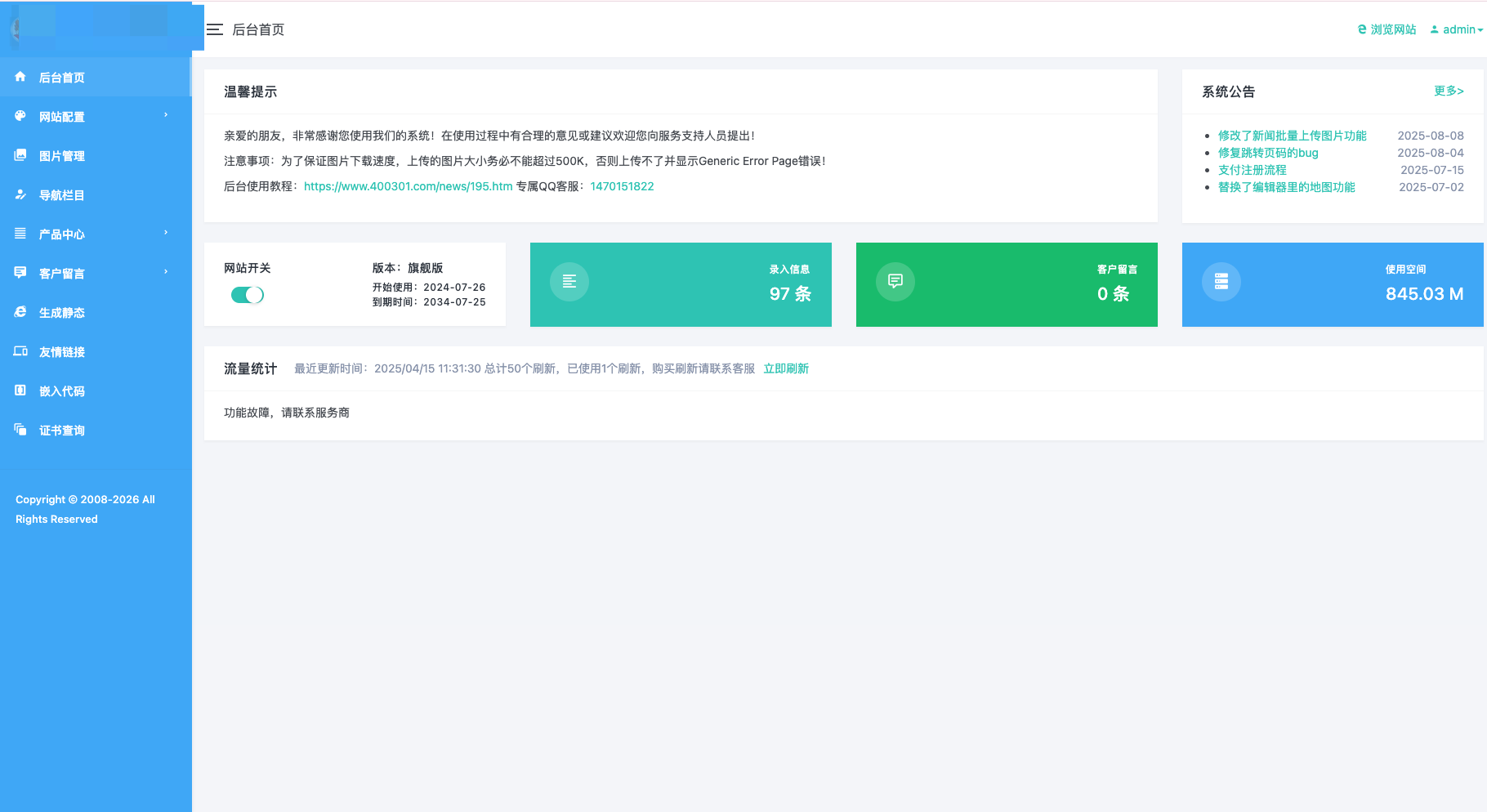1487x812 pixels.
Task: Click the copy icon for 证书查询
Action: point(20,430)
